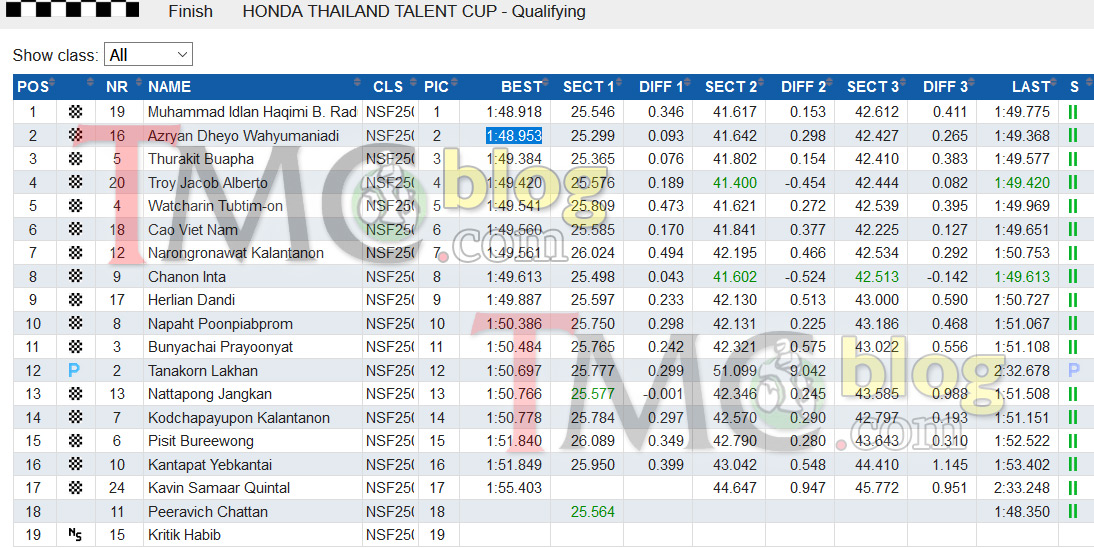This screenshot has width=1094, height=548.
Task: Click checkered flag icon for Napaht Poonpiabprom
Action: [x=75, y=323]
